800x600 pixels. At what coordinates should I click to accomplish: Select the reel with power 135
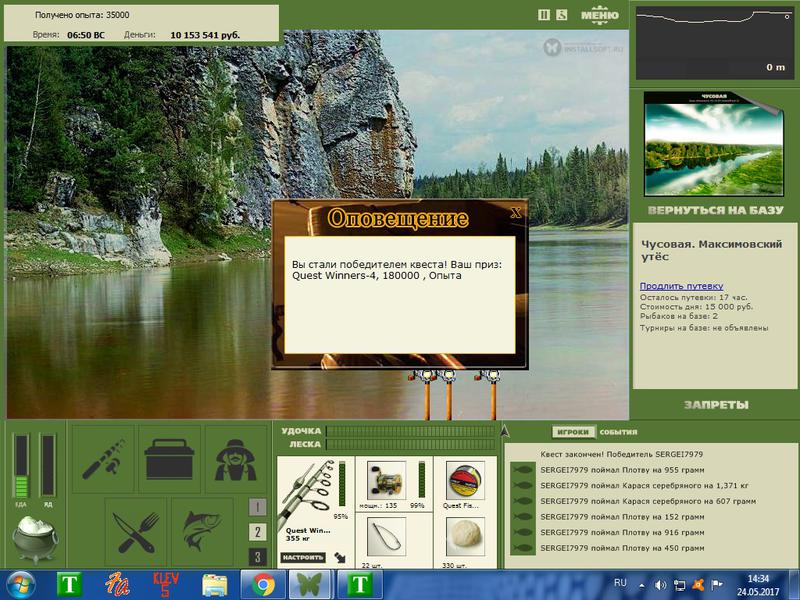coord(386,481)
